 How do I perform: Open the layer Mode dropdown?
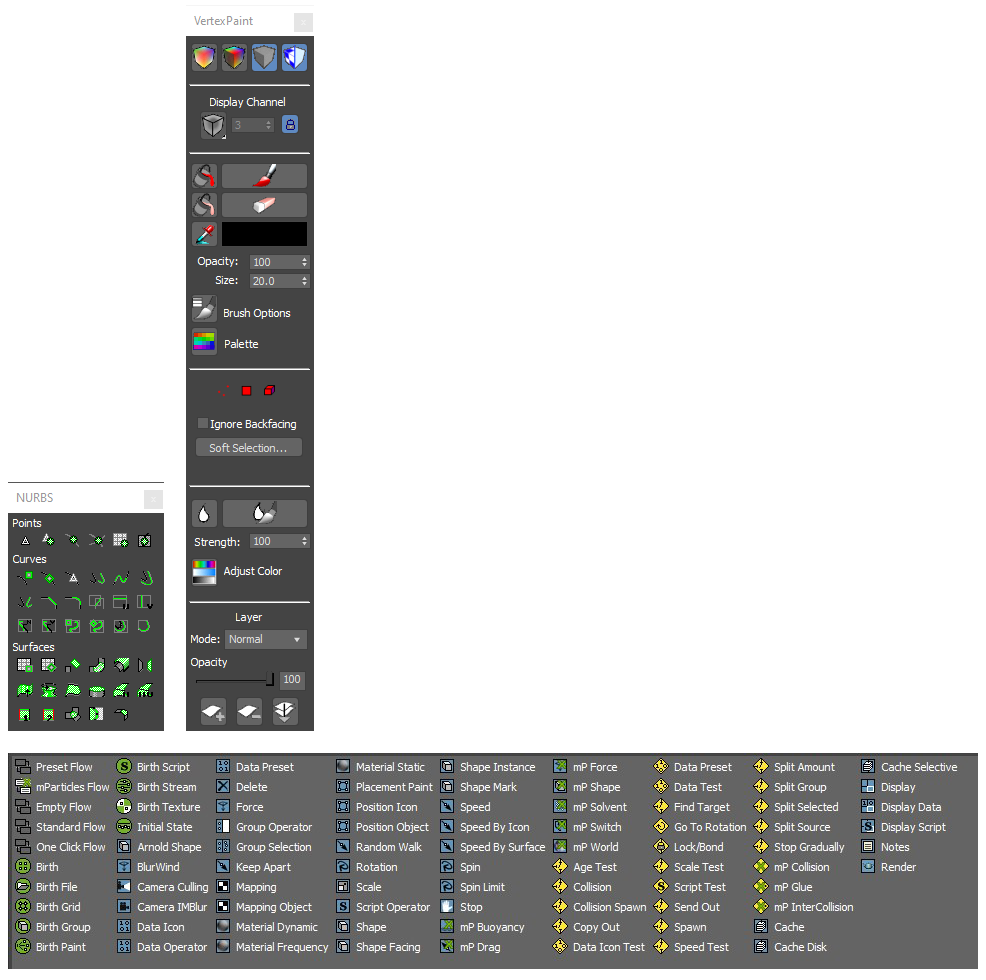(x=265, y=639)
